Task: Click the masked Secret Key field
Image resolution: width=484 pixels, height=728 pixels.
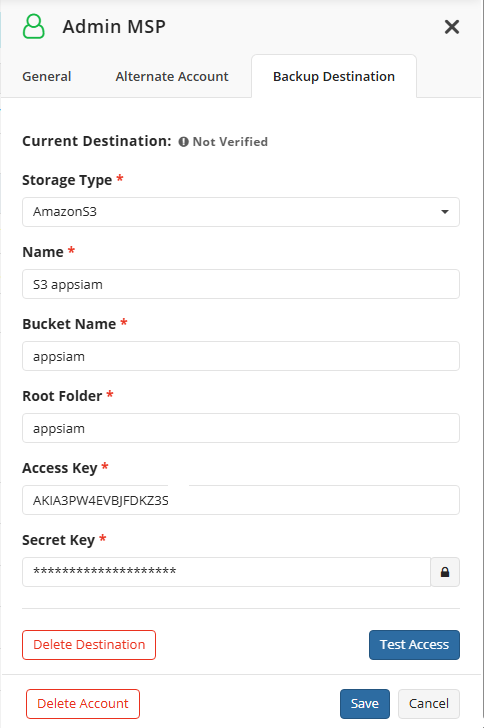Action: [x=227, y=572]
